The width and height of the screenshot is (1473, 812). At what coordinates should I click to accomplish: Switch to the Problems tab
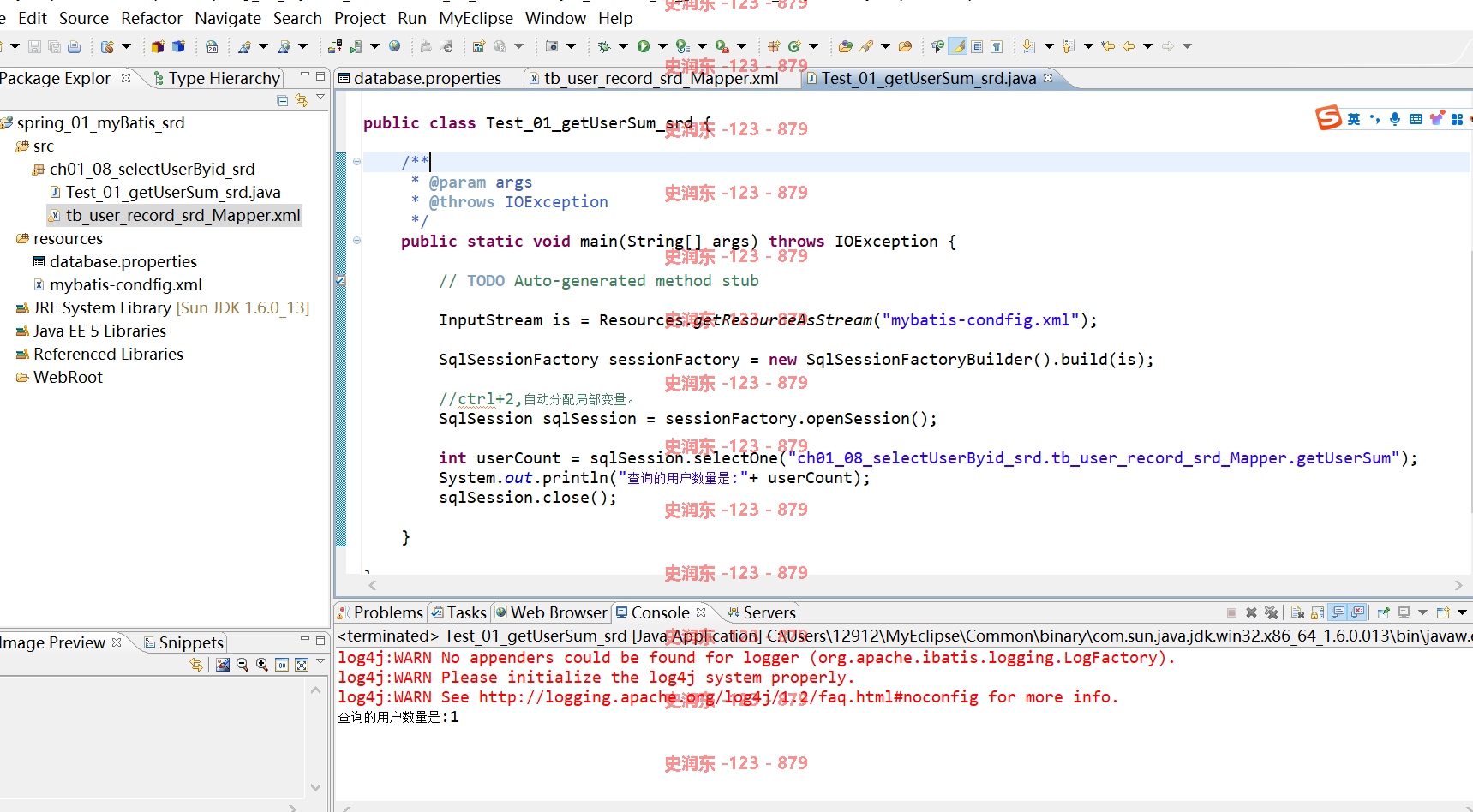tap(380, 612)
